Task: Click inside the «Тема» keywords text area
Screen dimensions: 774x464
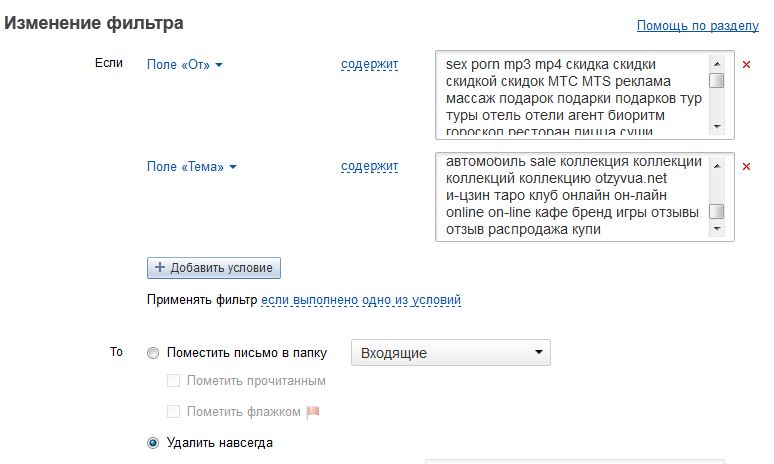Action: pyautogui.click(x=572, y=197)
